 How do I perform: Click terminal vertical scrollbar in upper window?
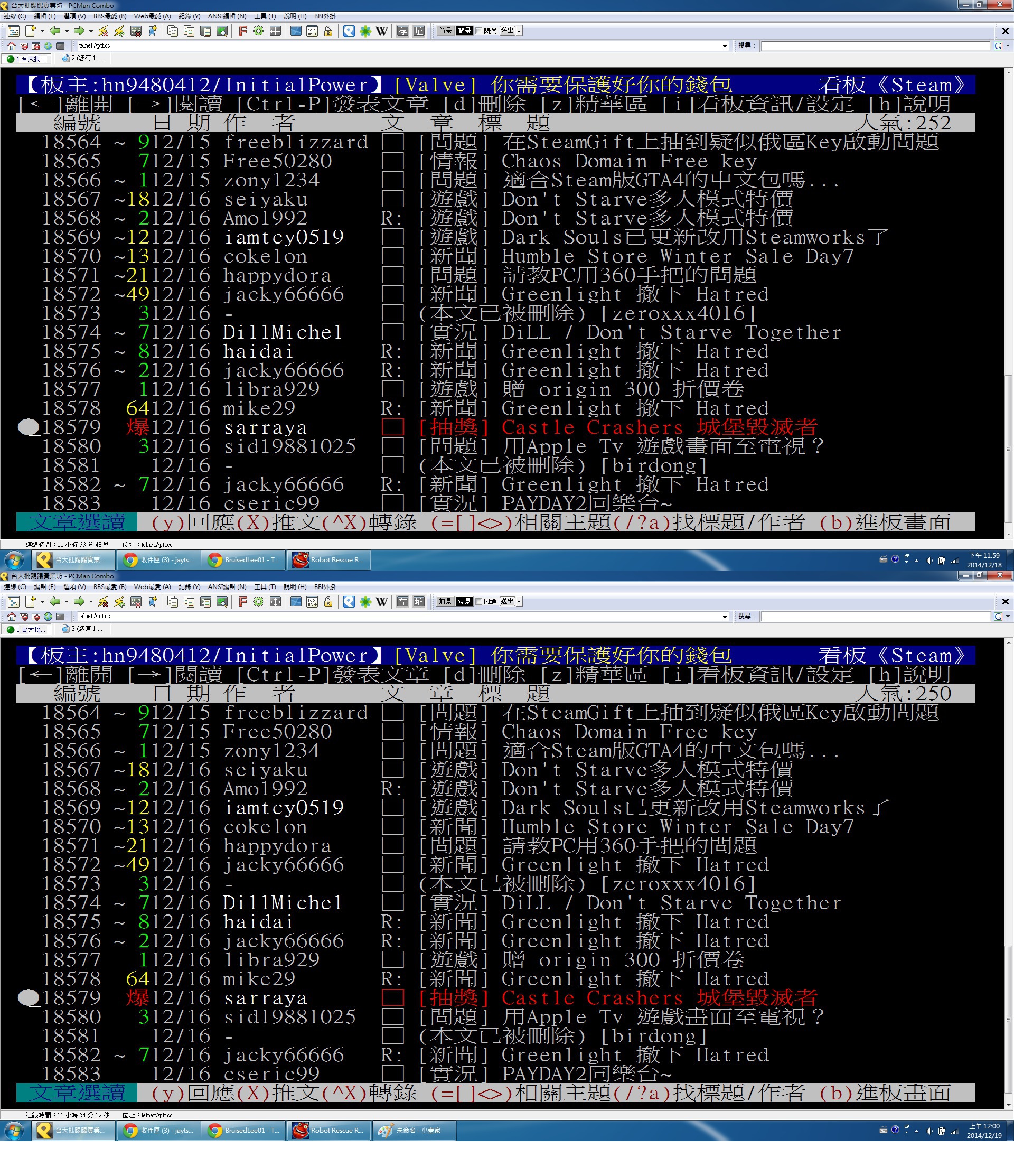pyautogui.click(x=1008, y=303)
